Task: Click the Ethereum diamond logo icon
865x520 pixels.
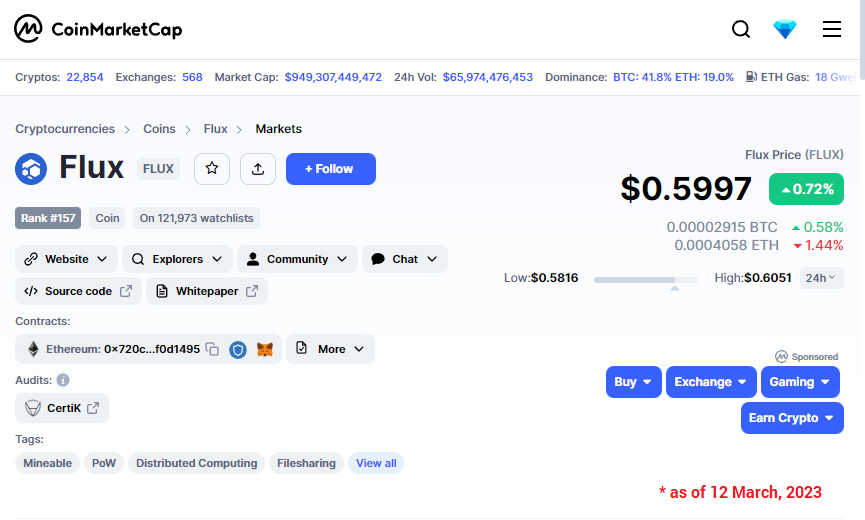Action: pos(33,349)
